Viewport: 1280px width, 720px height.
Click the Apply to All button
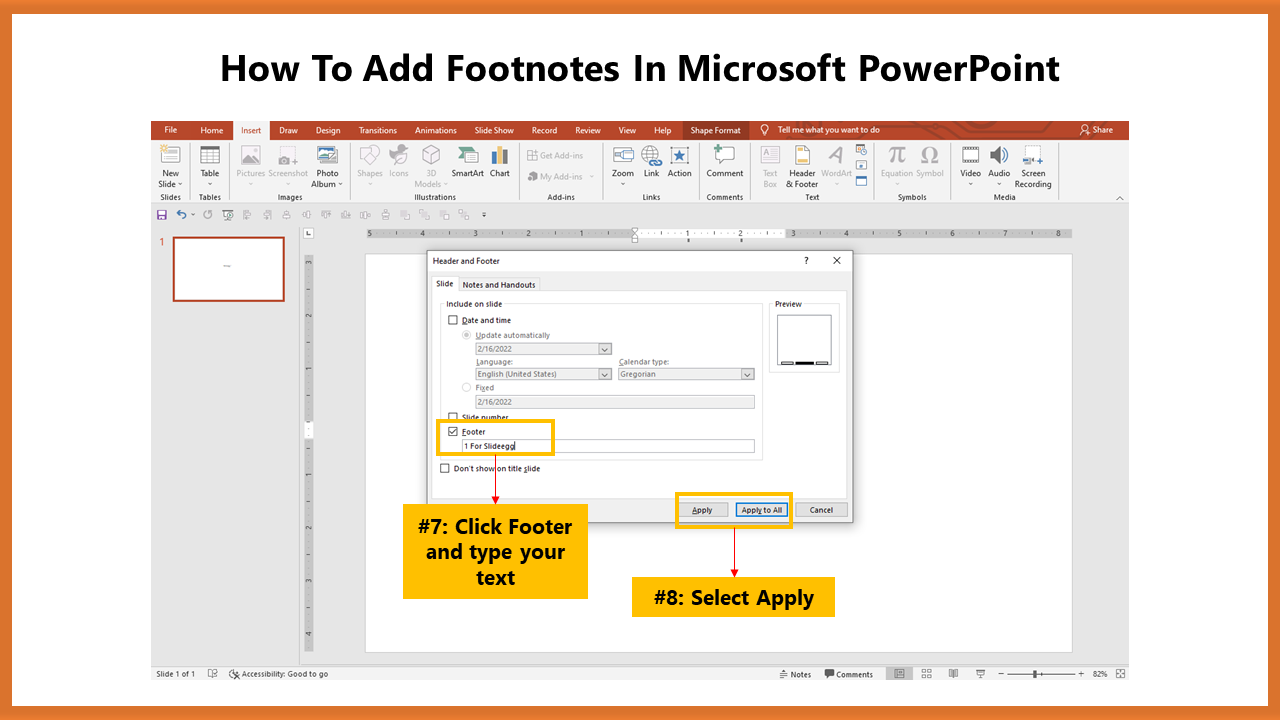[x=762, y=510]
